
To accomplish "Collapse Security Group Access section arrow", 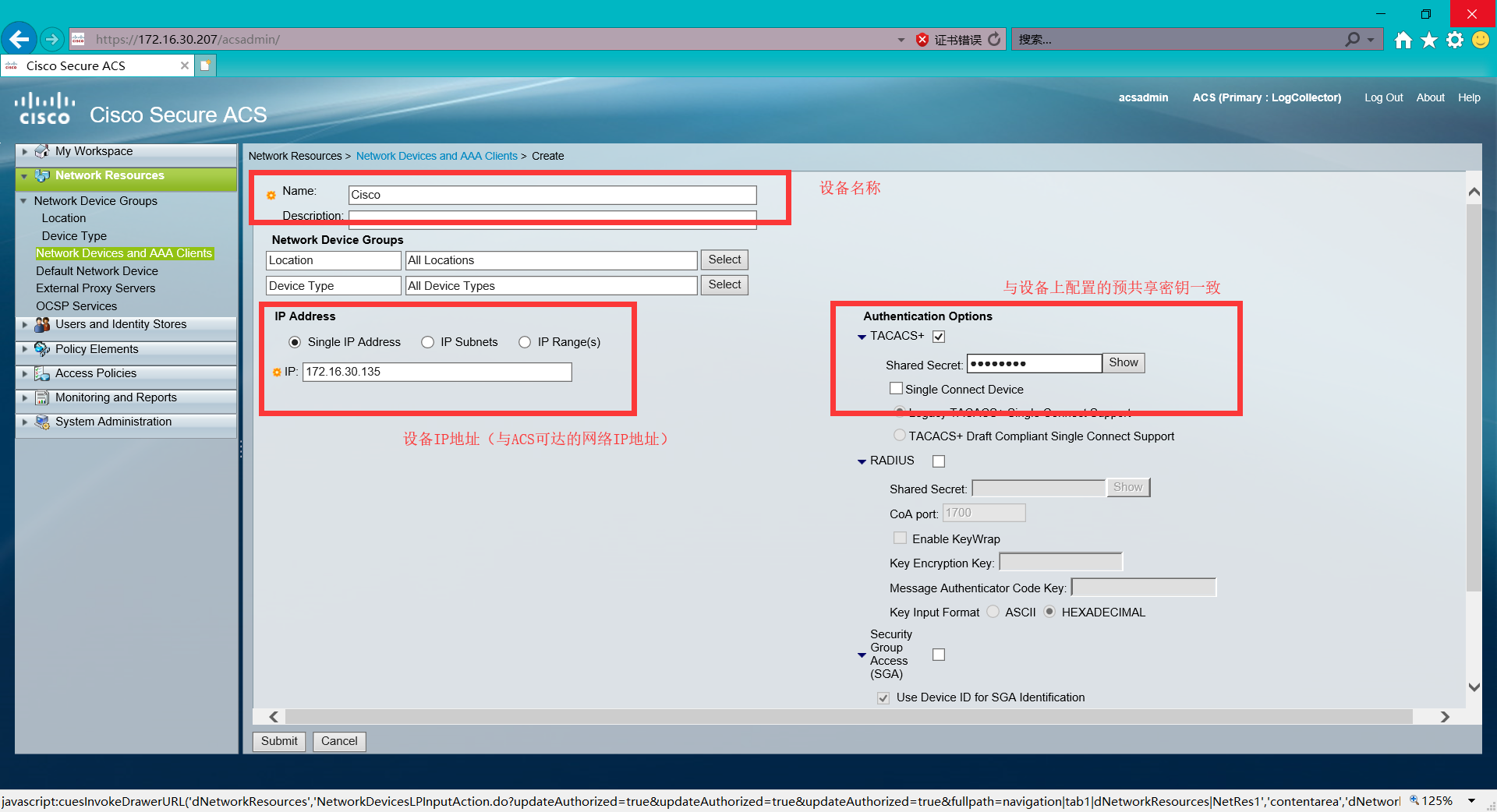I will [x=862, y=655].
